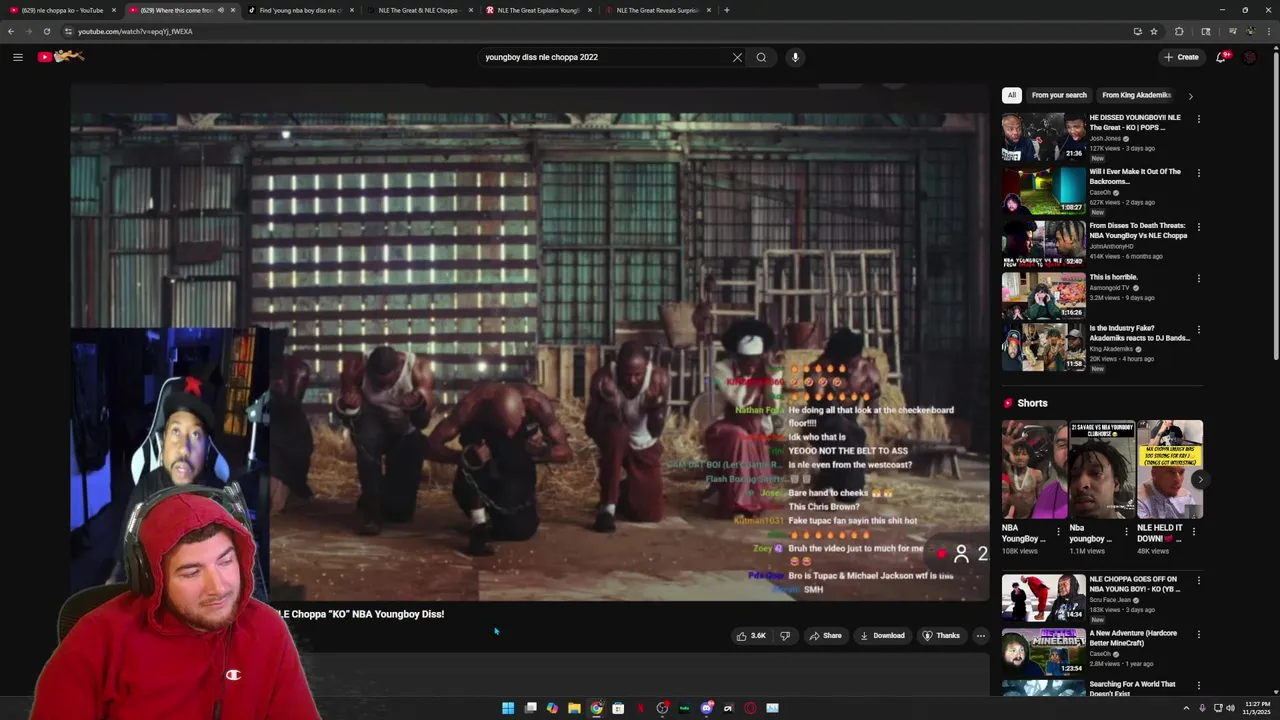Open From Disses To Death Threats title

[1138, 231]
